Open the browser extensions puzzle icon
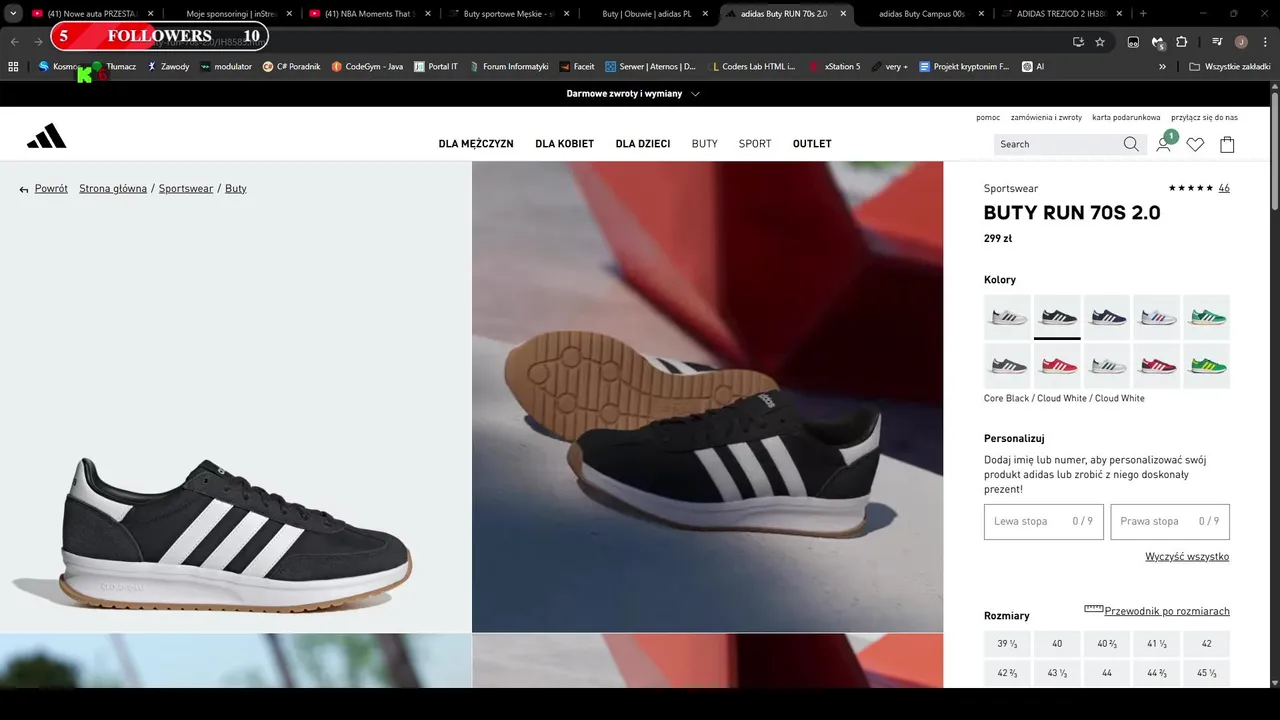 click(1181, 42)
